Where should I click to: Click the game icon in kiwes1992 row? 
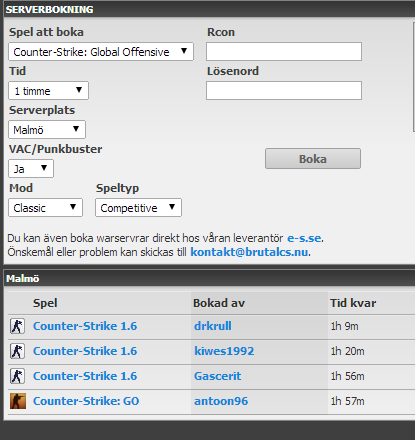[17, 351]
